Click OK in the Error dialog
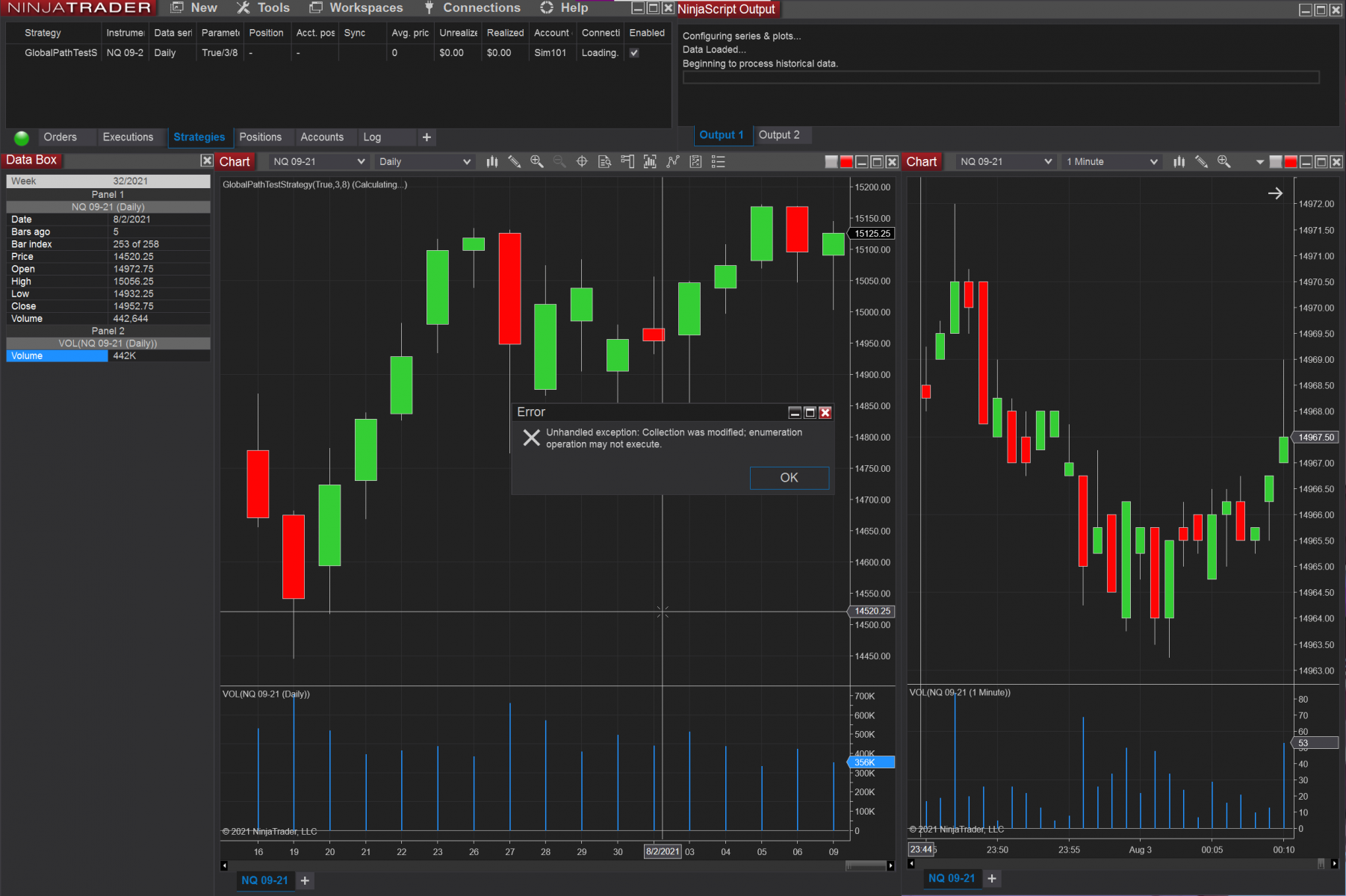 pyautogui.click(x=789, y=478)
